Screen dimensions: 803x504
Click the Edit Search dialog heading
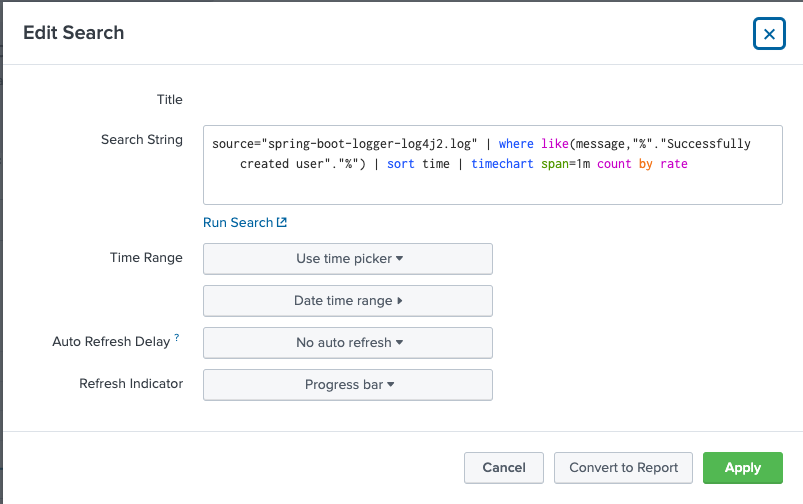click(74, 33)
